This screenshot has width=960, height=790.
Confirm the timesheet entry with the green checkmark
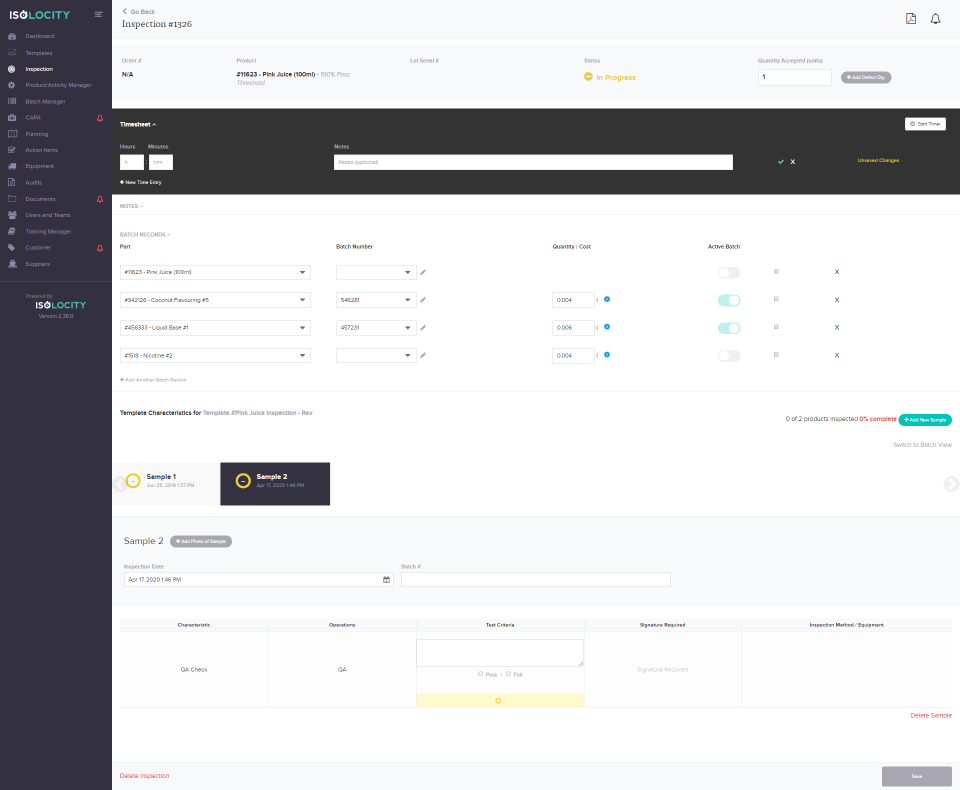(781, 162)
